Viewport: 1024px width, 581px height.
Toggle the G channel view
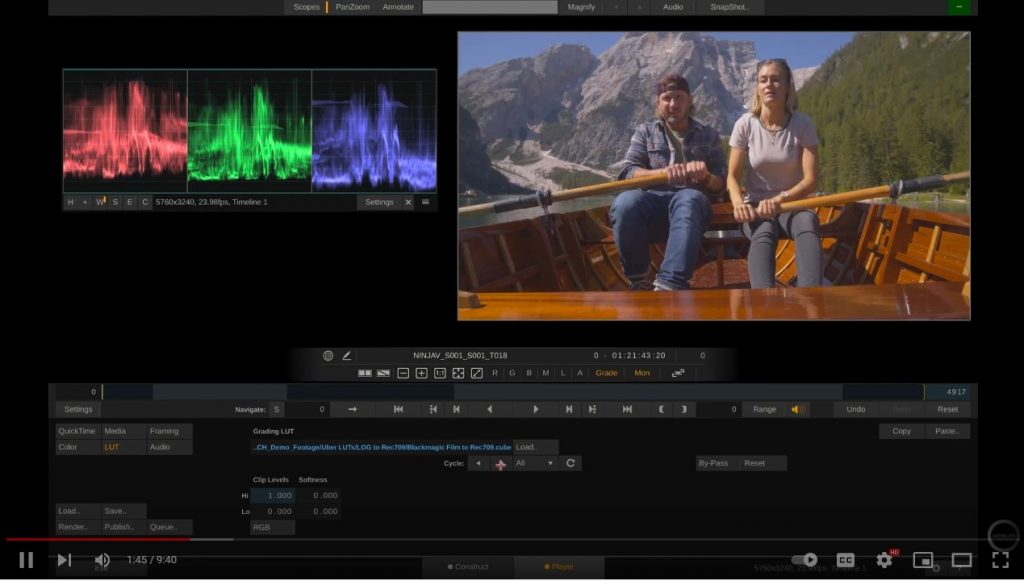point(512,373)
